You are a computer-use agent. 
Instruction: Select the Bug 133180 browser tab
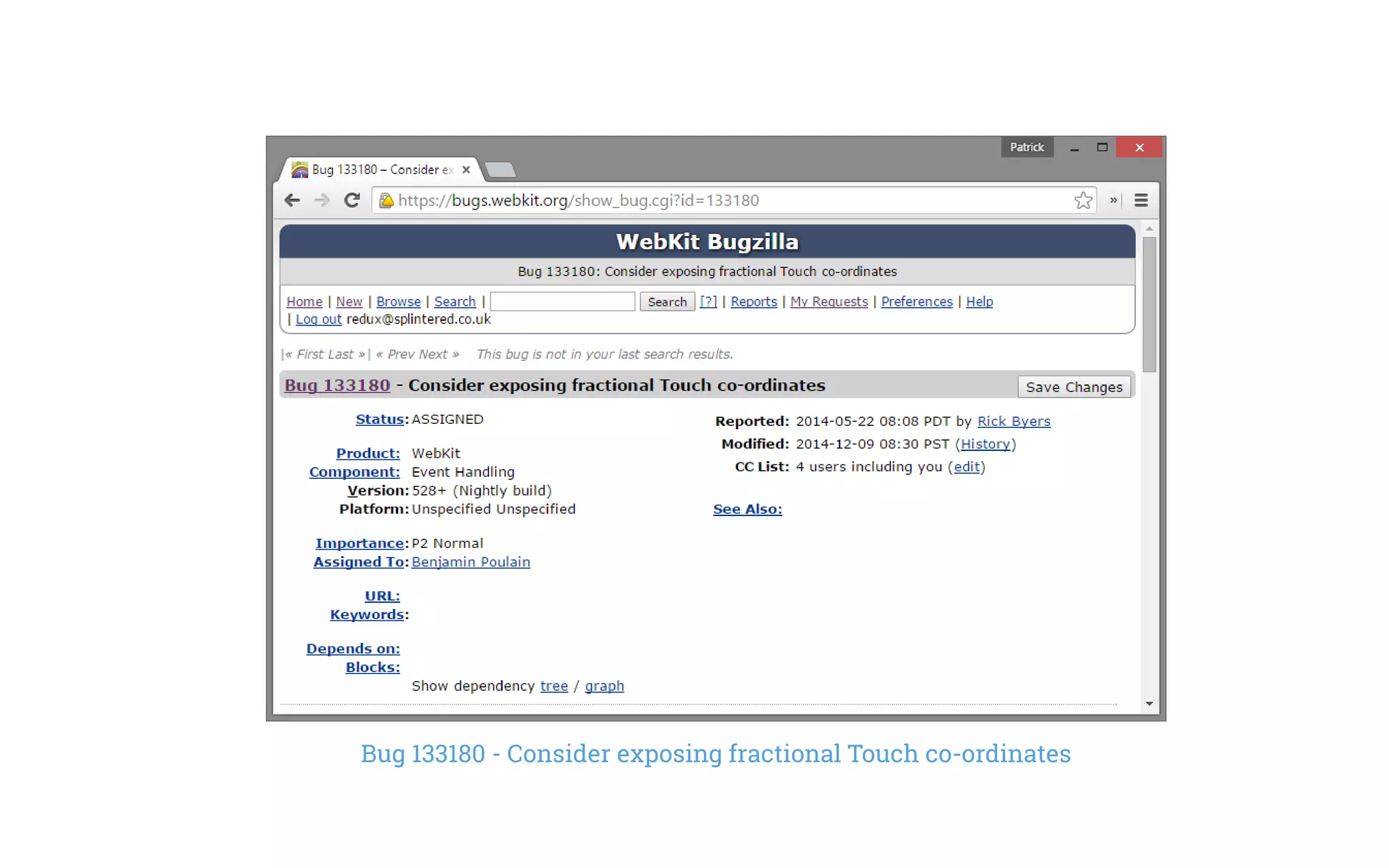pyautogui.click(x=382, y=170)
